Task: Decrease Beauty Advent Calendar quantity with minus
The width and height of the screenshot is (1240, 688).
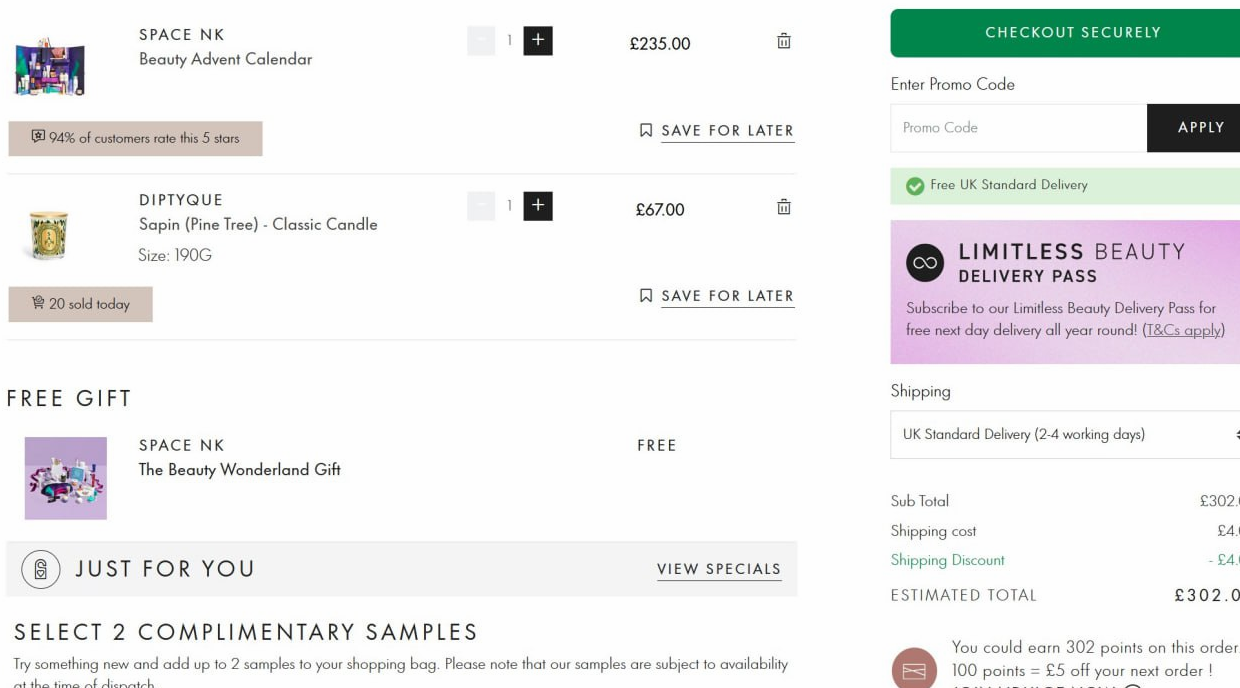Action: pos(481,41)
